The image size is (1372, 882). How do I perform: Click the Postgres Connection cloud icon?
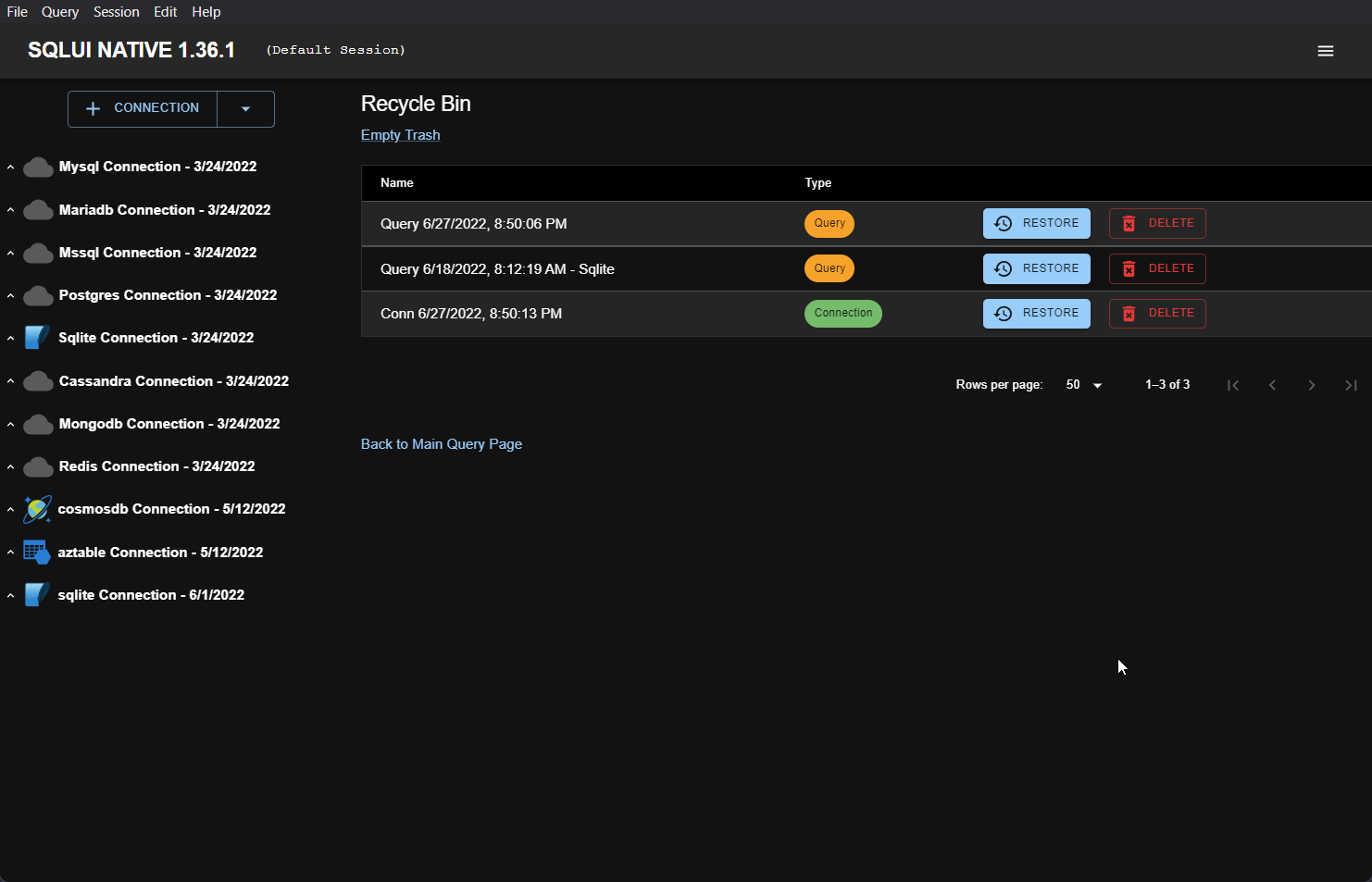38,296
